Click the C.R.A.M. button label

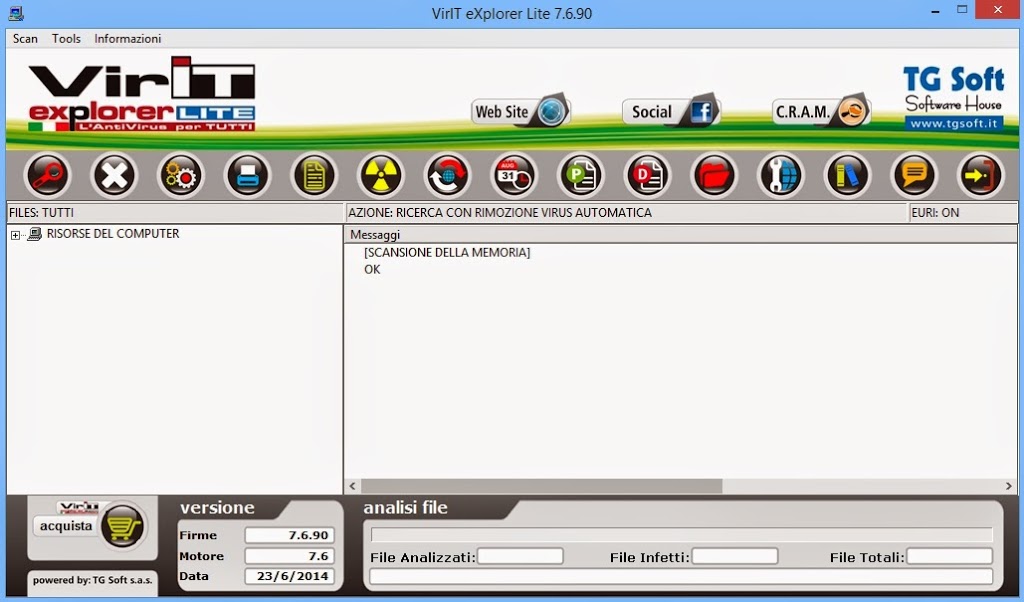click(803, 112)
